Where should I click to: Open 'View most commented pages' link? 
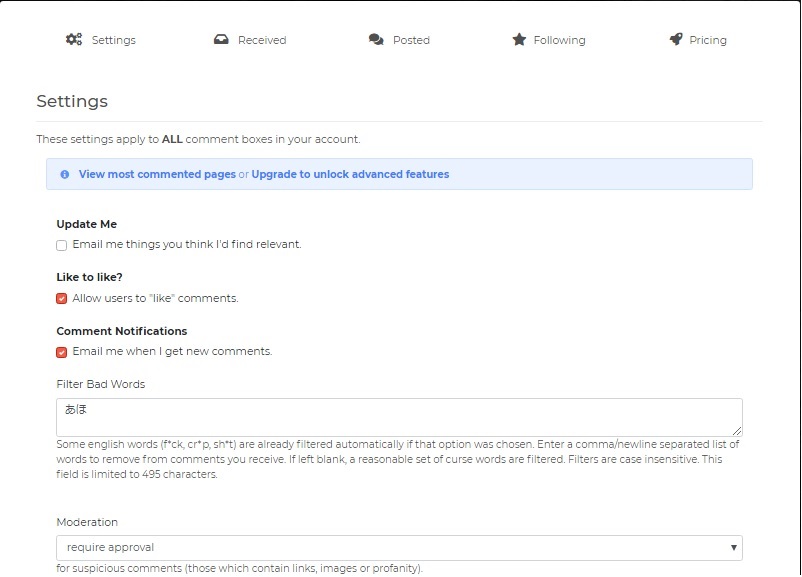(x=157, y=174)
